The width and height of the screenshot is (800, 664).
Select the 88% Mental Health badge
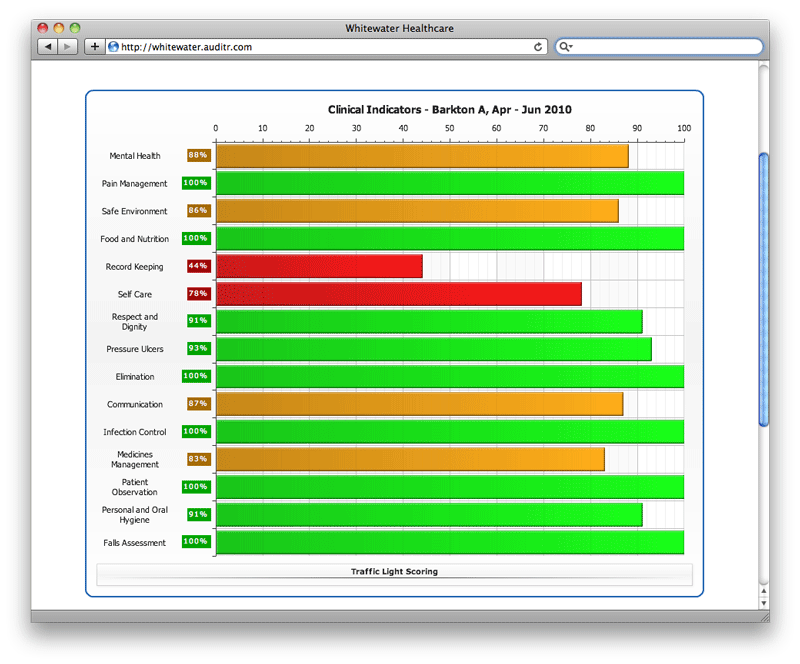pos(197,156)
